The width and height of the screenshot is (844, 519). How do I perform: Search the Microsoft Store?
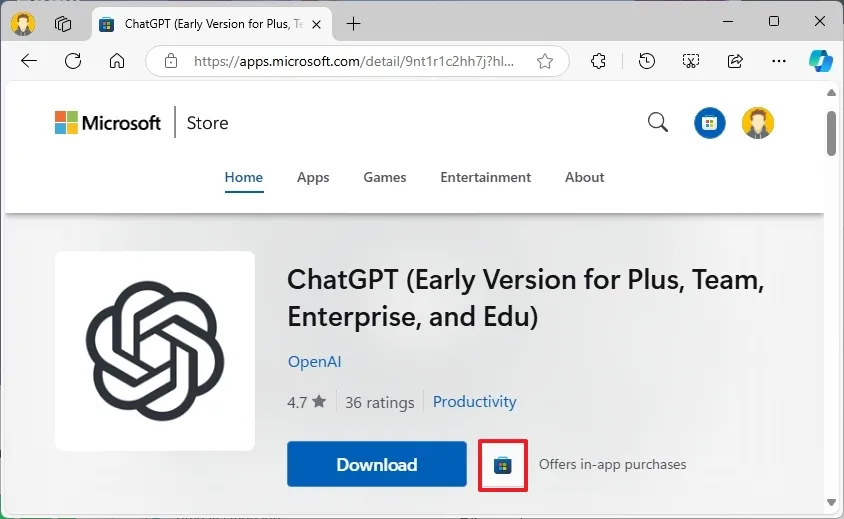pyautogui.click(x=657, y=122)
